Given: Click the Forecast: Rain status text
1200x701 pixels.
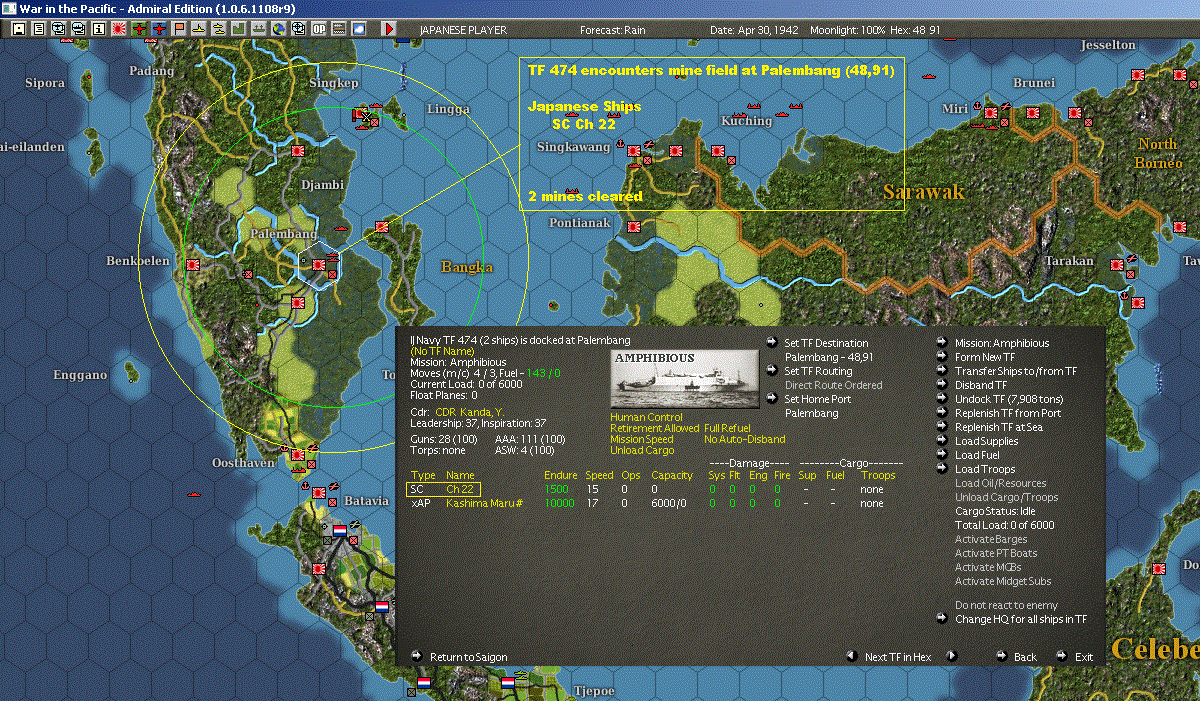Looking at the screenshot, I should [x=612, y=30].
